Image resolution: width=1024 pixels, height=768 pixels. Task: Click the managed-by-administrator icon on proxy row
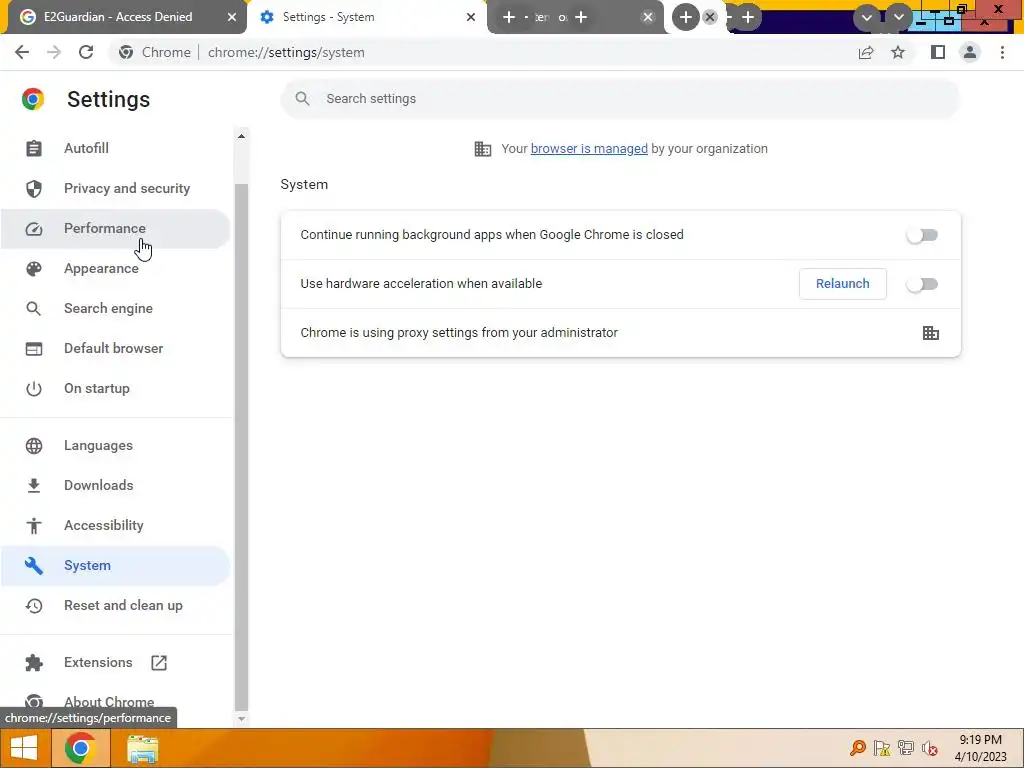931,333
